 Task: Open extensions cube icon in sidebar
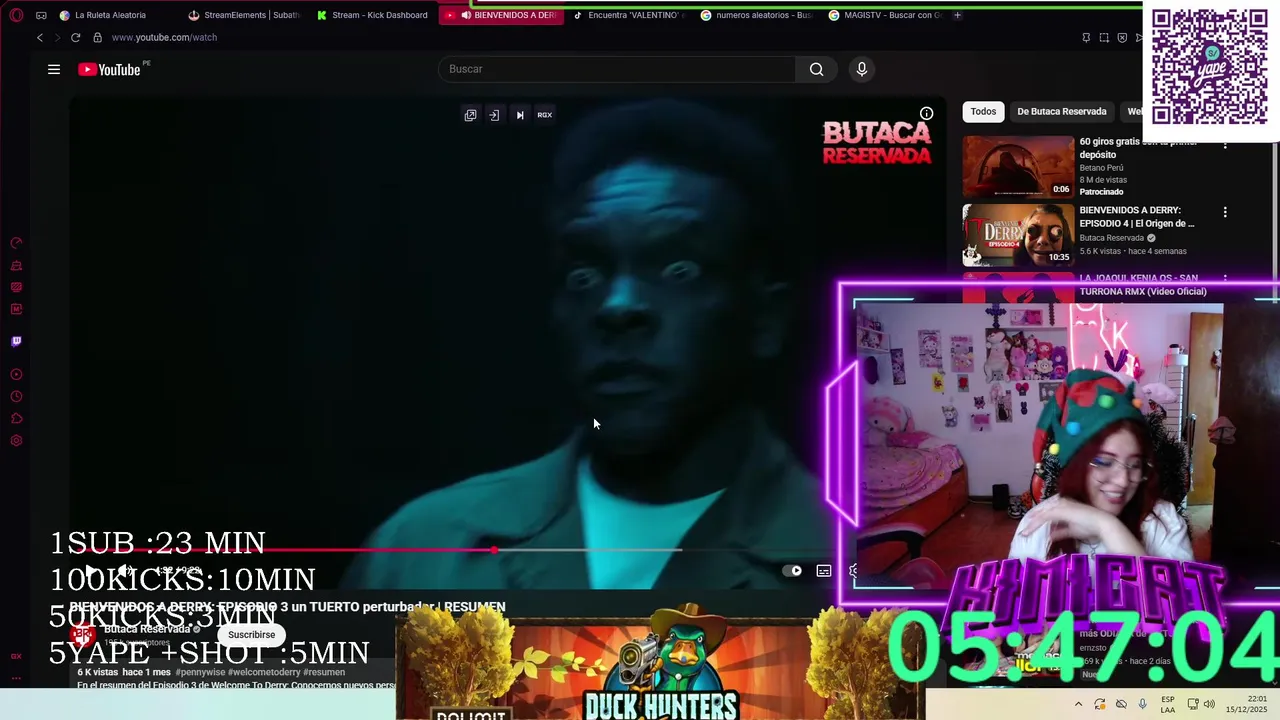coord(16,419)
